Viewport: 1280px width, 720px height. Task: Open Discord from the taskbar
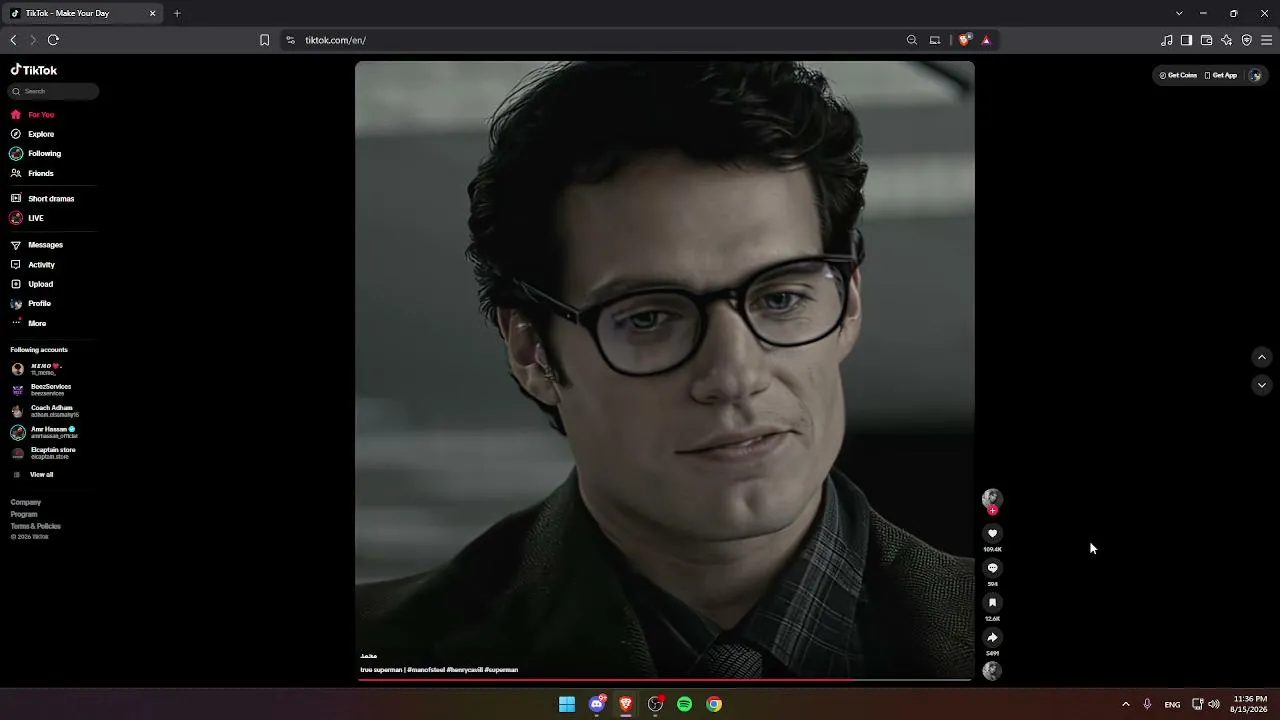(x=597, y=704)
